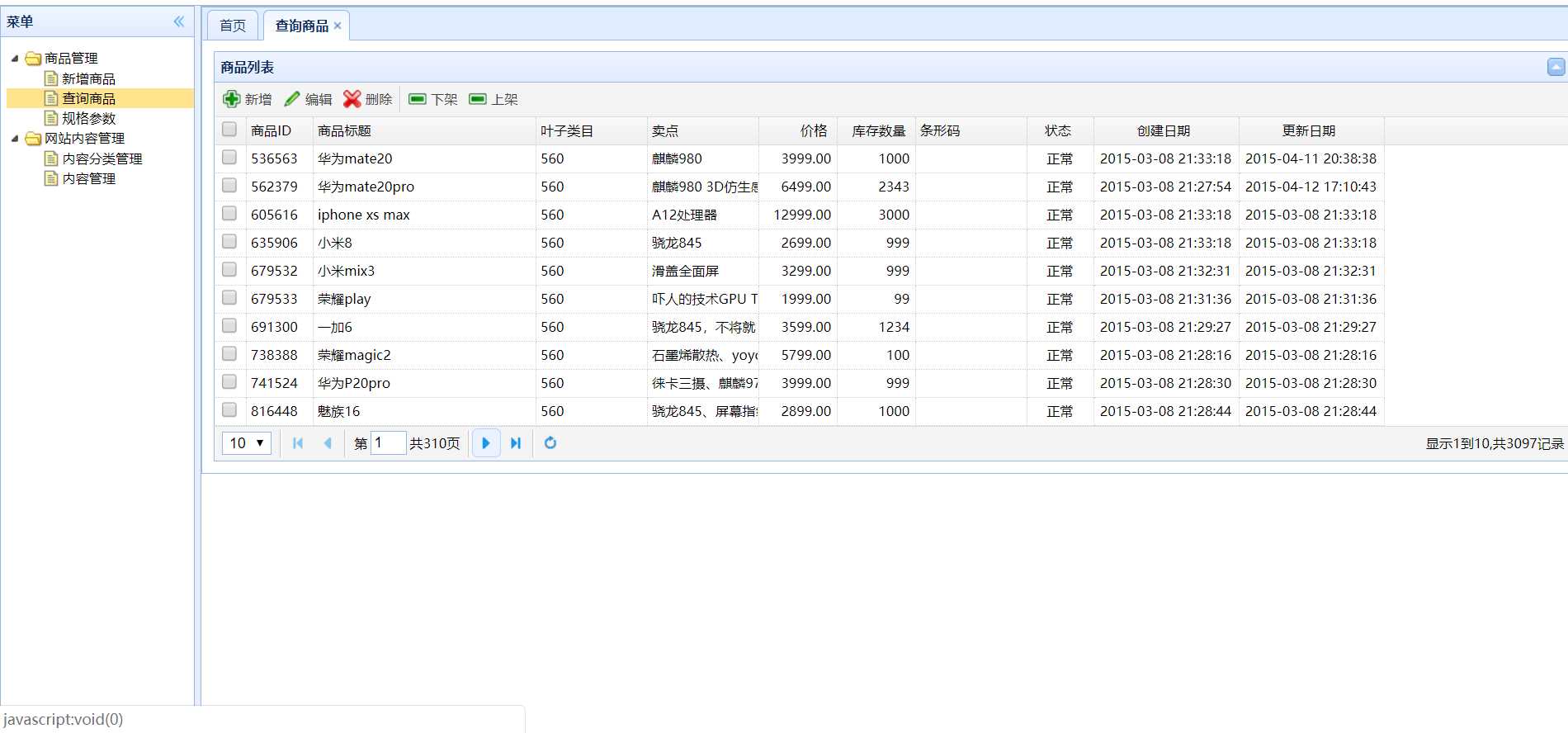
Task: Click the 显示1到10,共3097记录 status text
Action: point(1495,443)
